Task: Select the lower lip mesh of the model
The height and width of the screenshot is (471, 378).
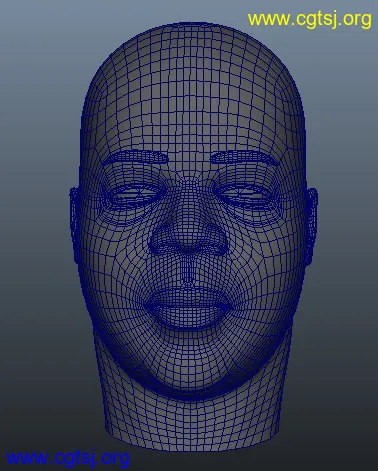Action: [189, 315]
